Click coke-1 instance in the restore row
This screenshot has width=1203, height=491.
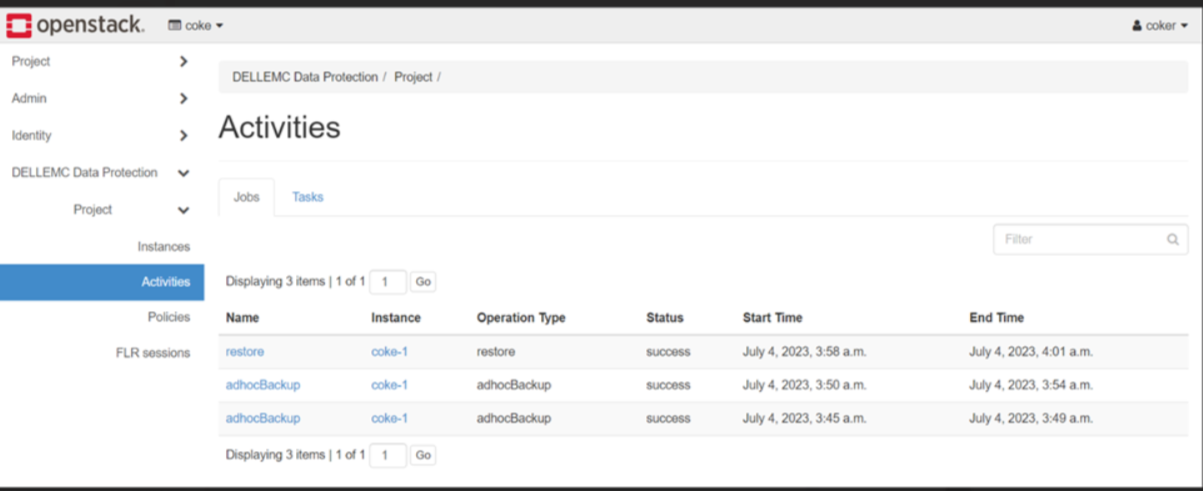point(389,352)
